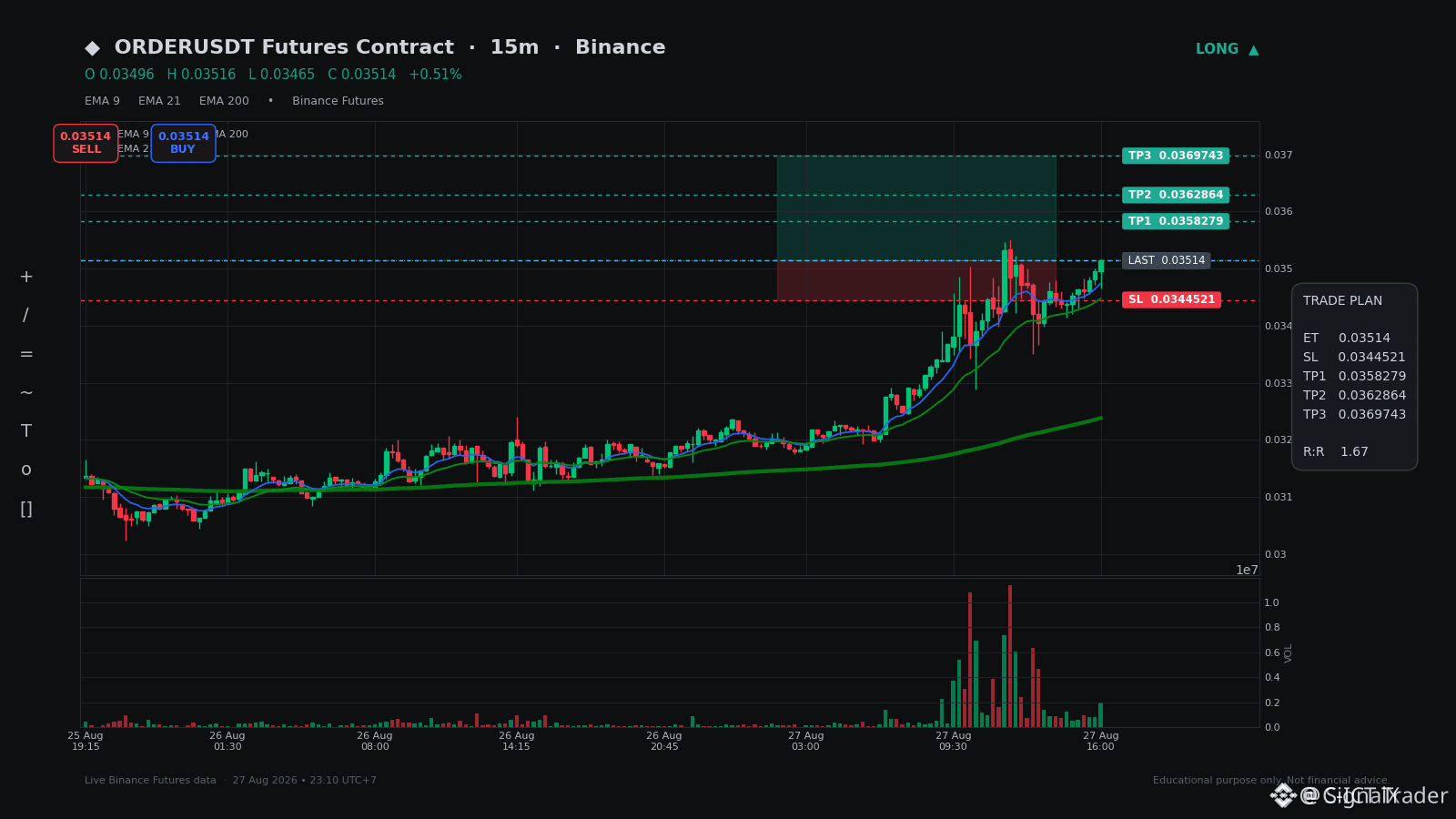Click the 0.2 volume axis label
1456x819 pixels.
[x=1271, y=703]
